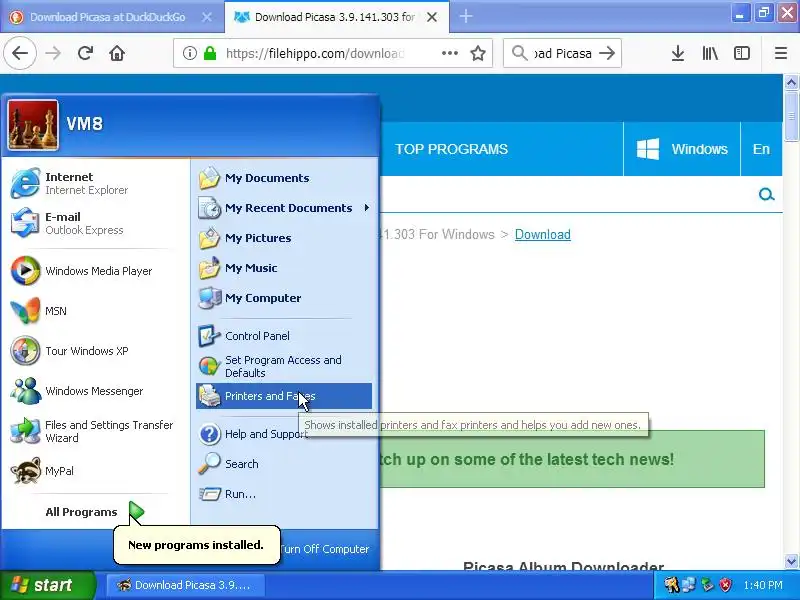This screenshot has width=800, height=600.
Task: Close the Download Picasa 3.9.141.303 tab
Action: [x=432, y=17]
